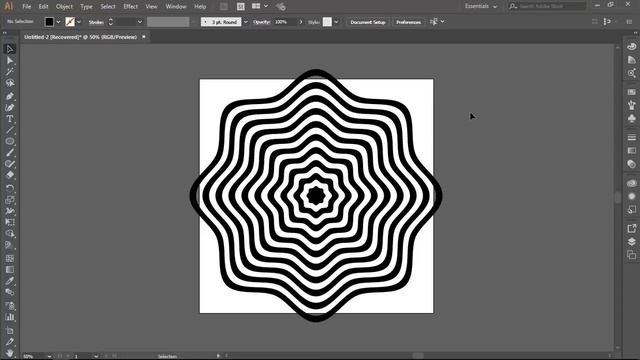Activate the Type tool
Viewport: 640px width, 360px height.
pos(10,119)
